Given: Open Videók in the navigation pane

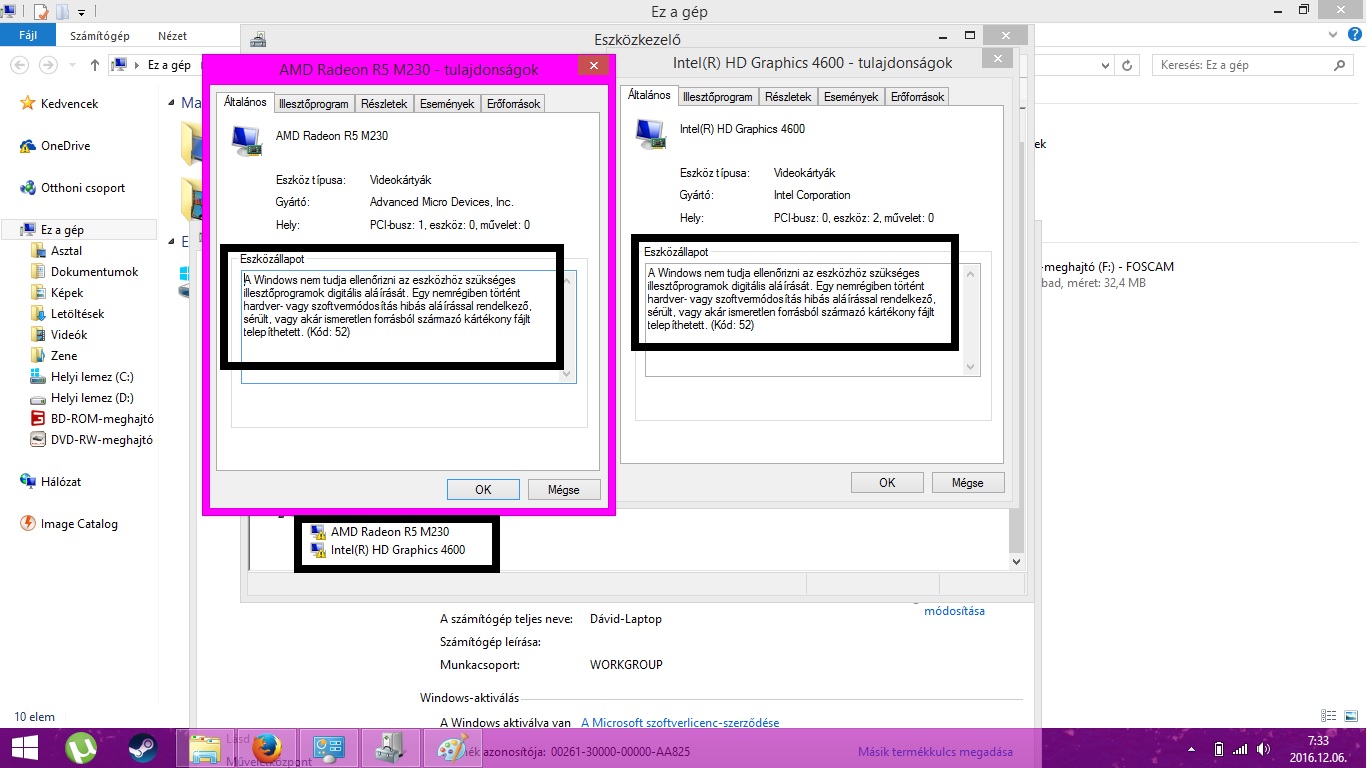Looking at the screenshot, I should [69, 335].
